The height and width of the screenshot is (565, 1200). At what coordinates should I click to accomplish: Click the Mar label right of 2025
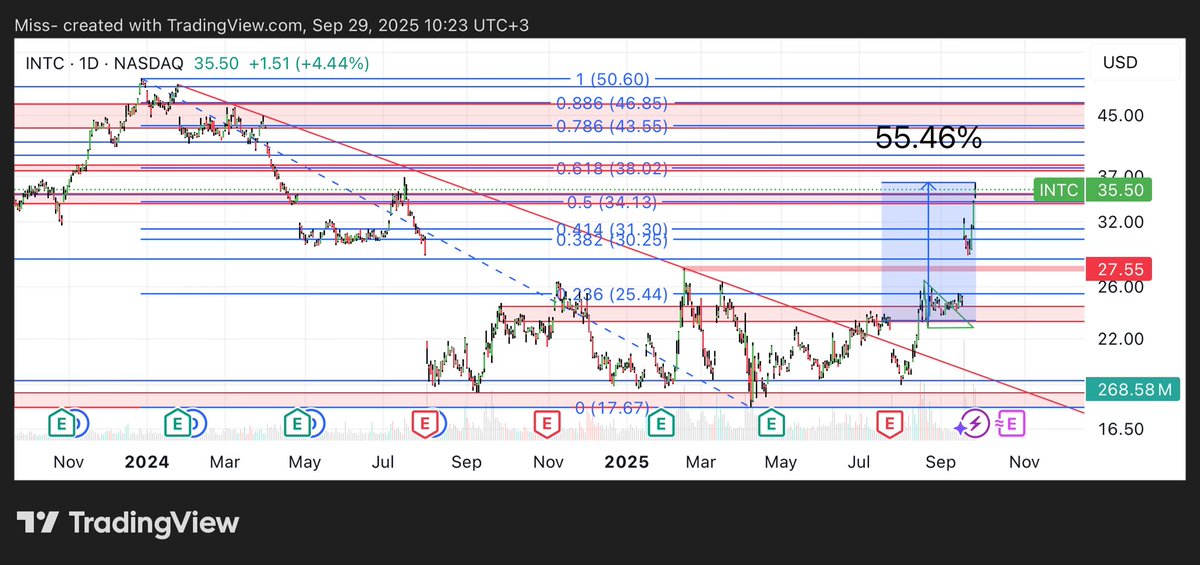700,462
